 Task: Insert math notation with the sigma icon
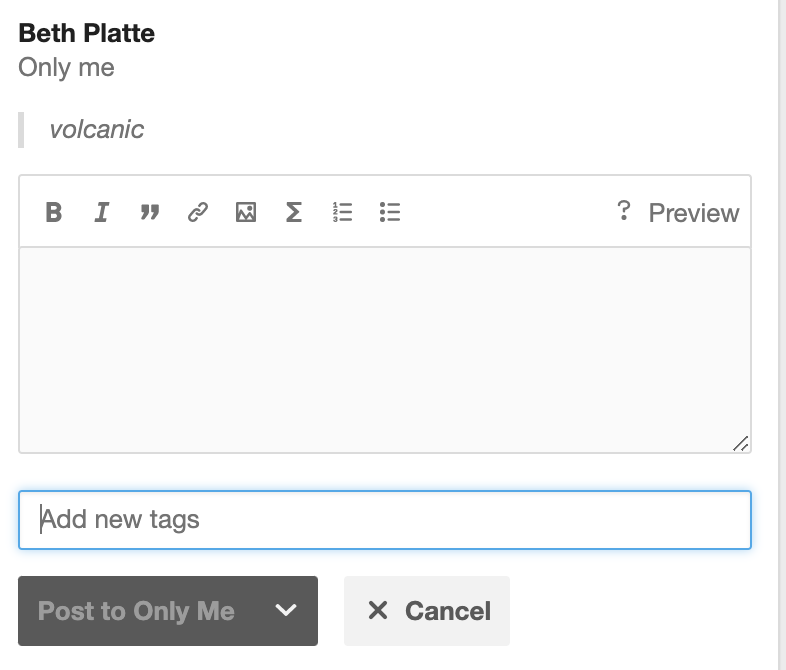[x=294, y=212]
